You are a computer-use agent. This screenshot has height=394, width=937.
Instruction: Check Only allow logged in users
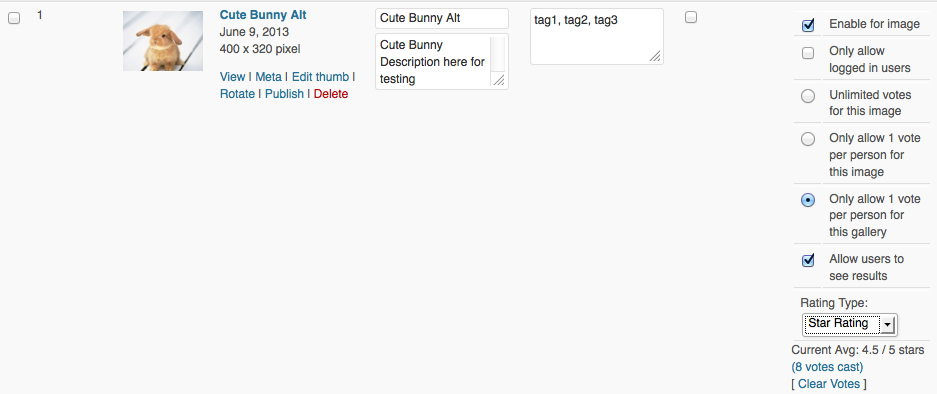tap(808, 53)
